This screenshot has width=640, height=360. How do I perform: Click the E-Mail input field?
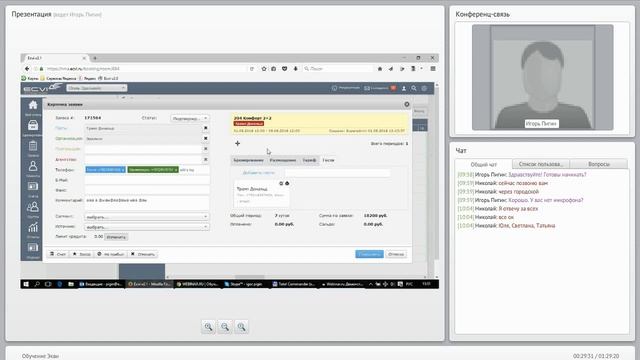[x=147, y=180]
